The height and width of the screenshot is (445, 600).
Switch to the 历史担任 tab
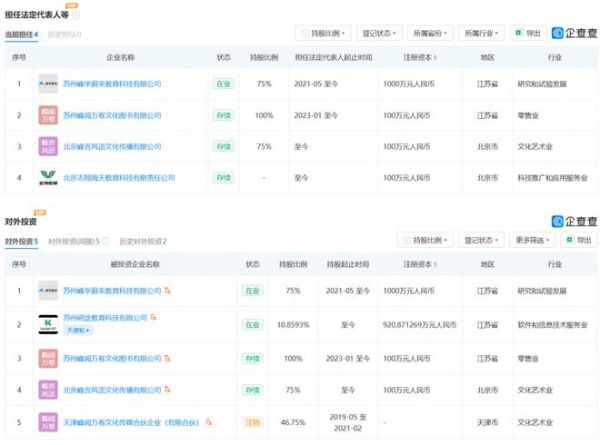point(64,34)
